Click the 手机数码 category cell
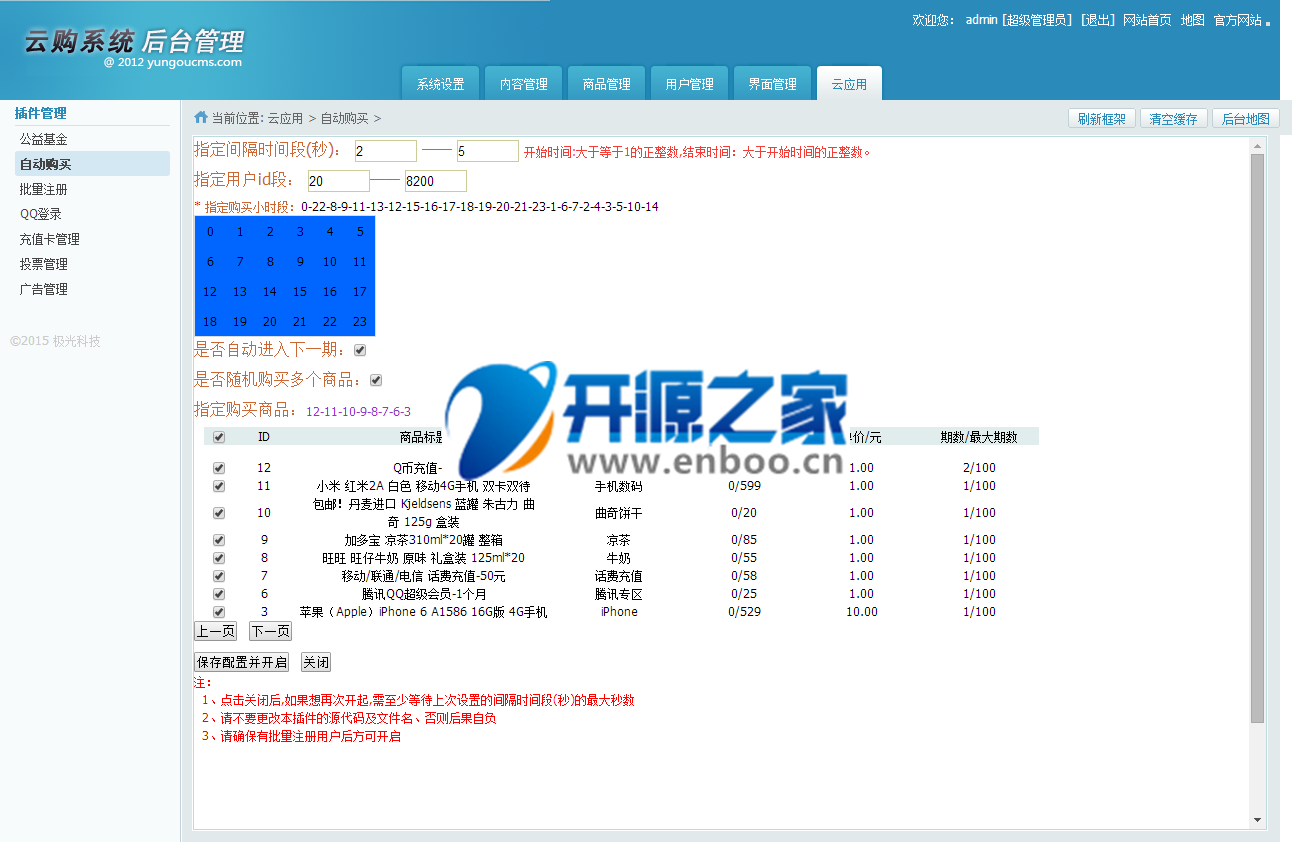 (x=618, y=486)
